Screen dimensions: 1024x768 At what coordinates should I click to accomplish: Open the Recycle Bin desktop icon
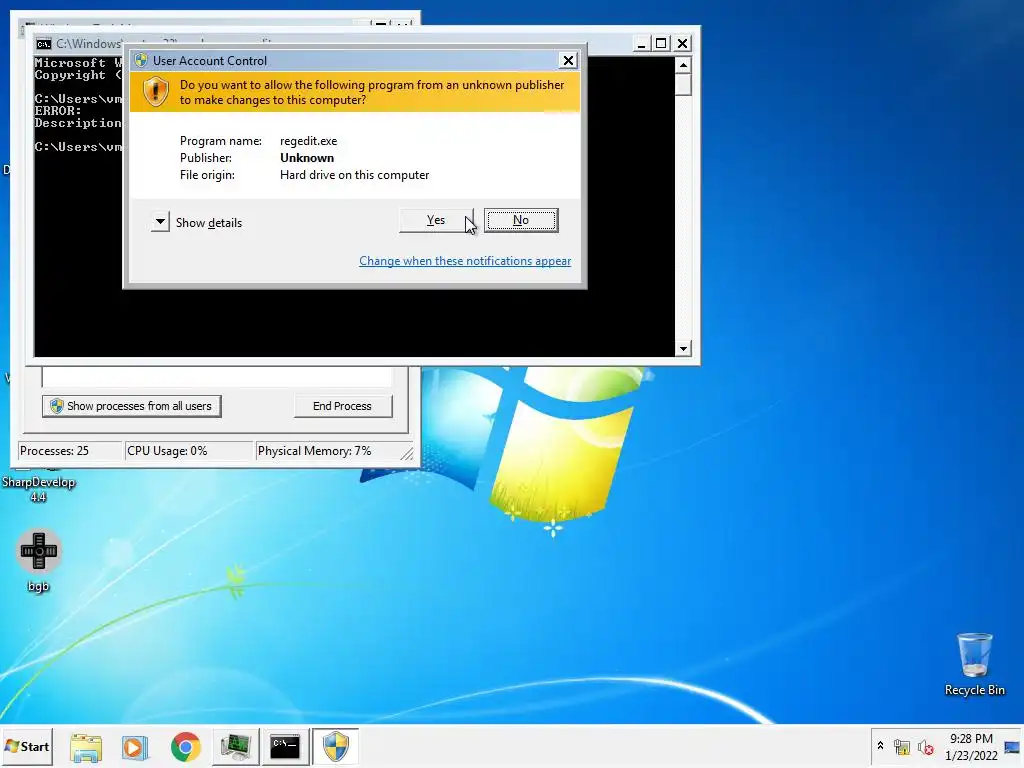(x=974, y=664)
